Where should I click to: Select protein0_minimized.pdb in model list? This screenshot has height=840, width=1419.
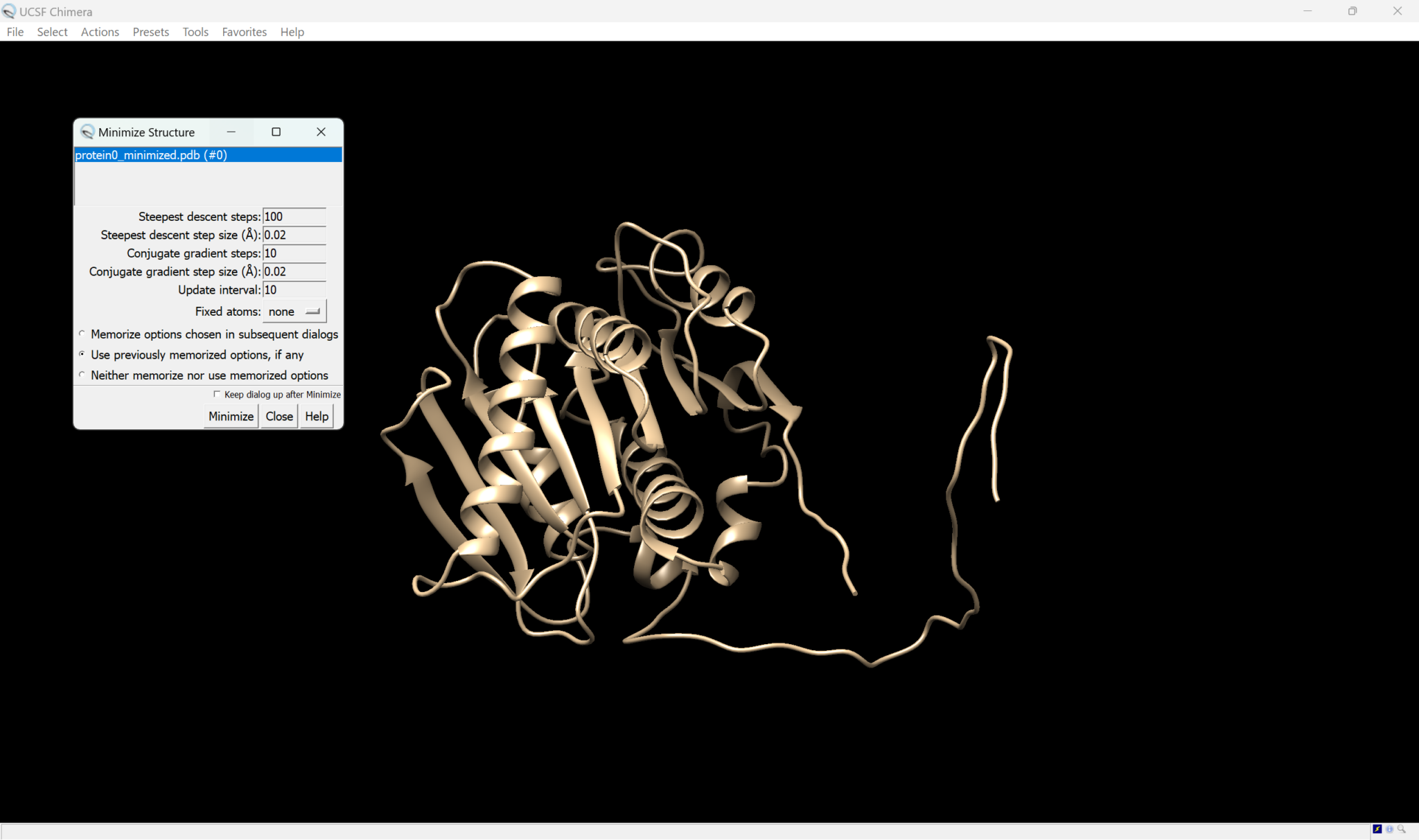tap(151, 155)
